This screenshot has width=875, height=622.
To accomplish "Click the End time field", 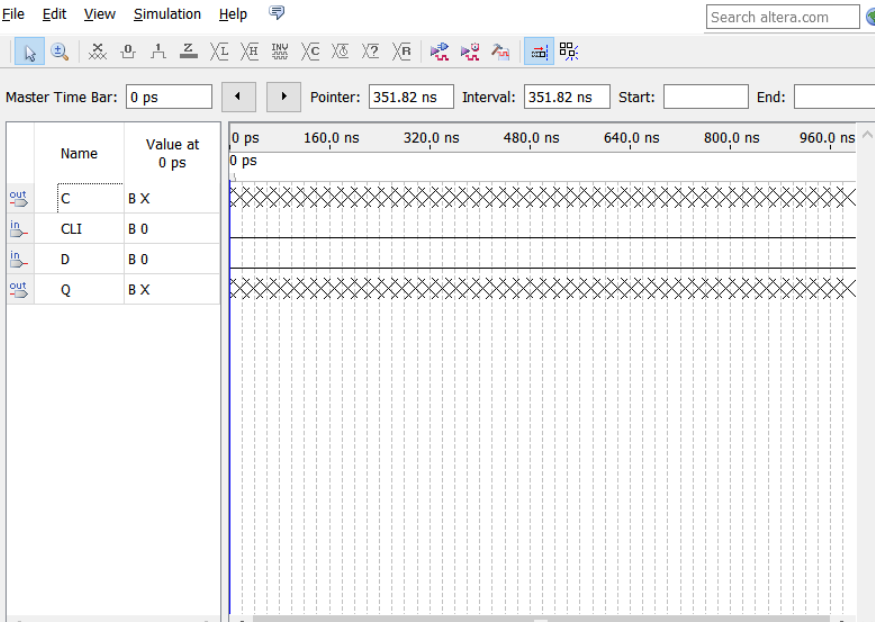I will point(834,97).
